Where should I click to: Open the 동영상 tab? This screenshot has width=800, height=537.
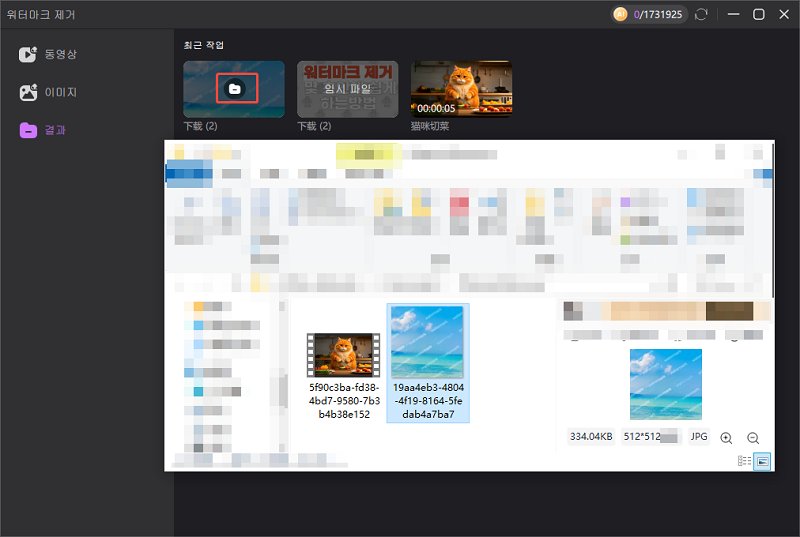(60, 54)
